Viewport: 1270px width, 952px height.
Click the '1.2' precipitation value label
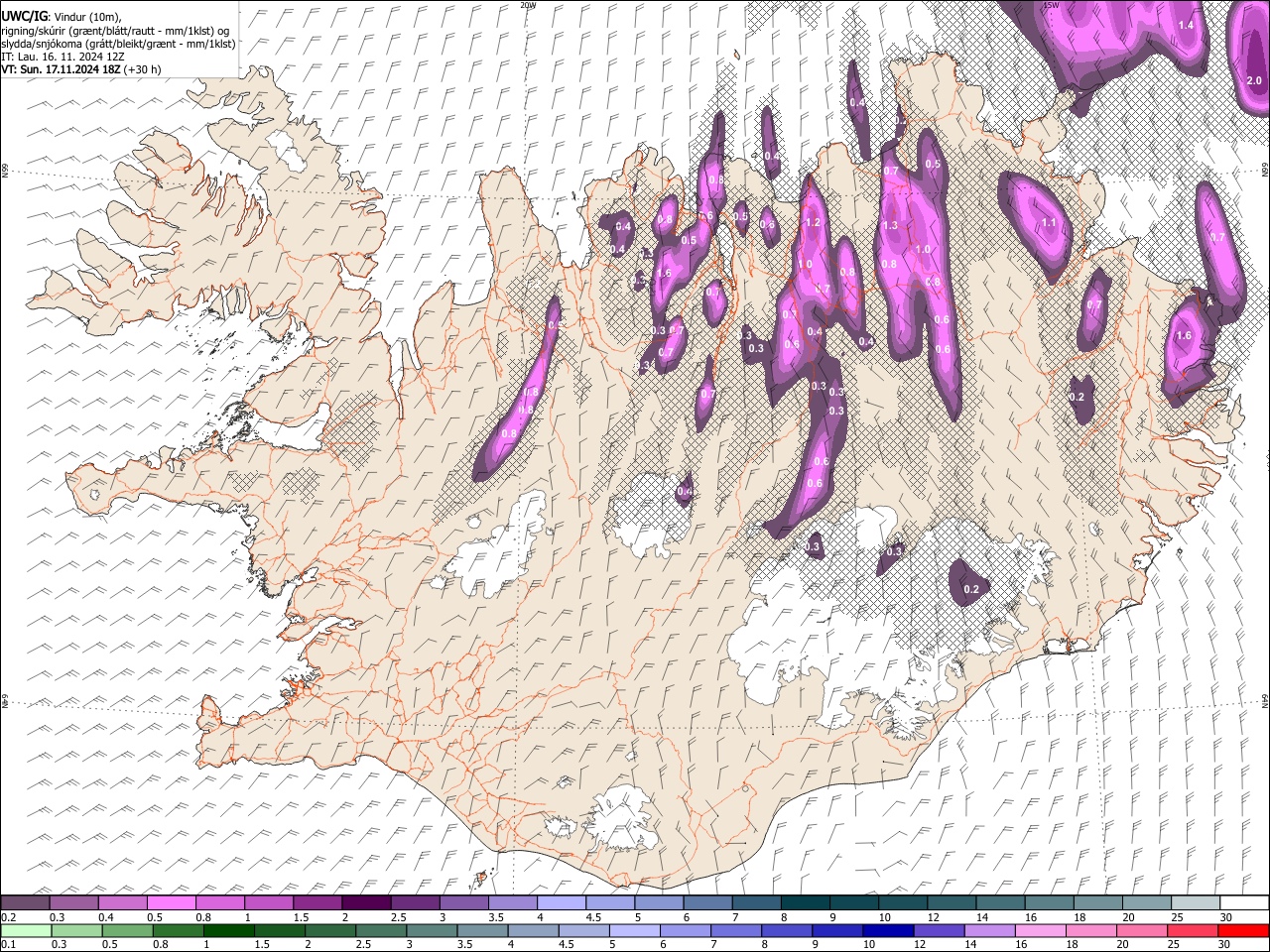tap(814, 222)
